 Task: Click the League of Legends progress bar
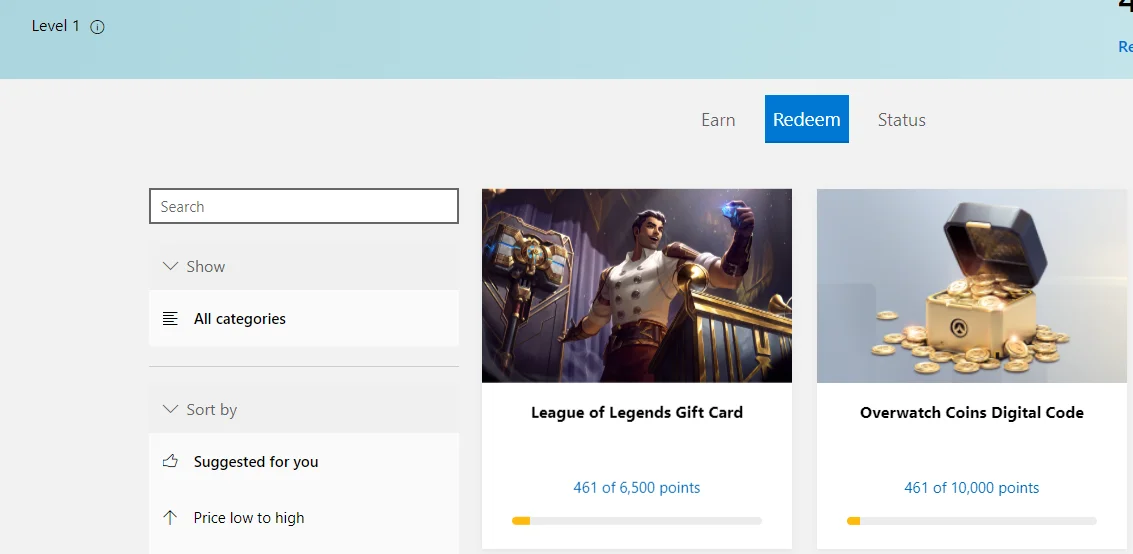click(637, 521)
